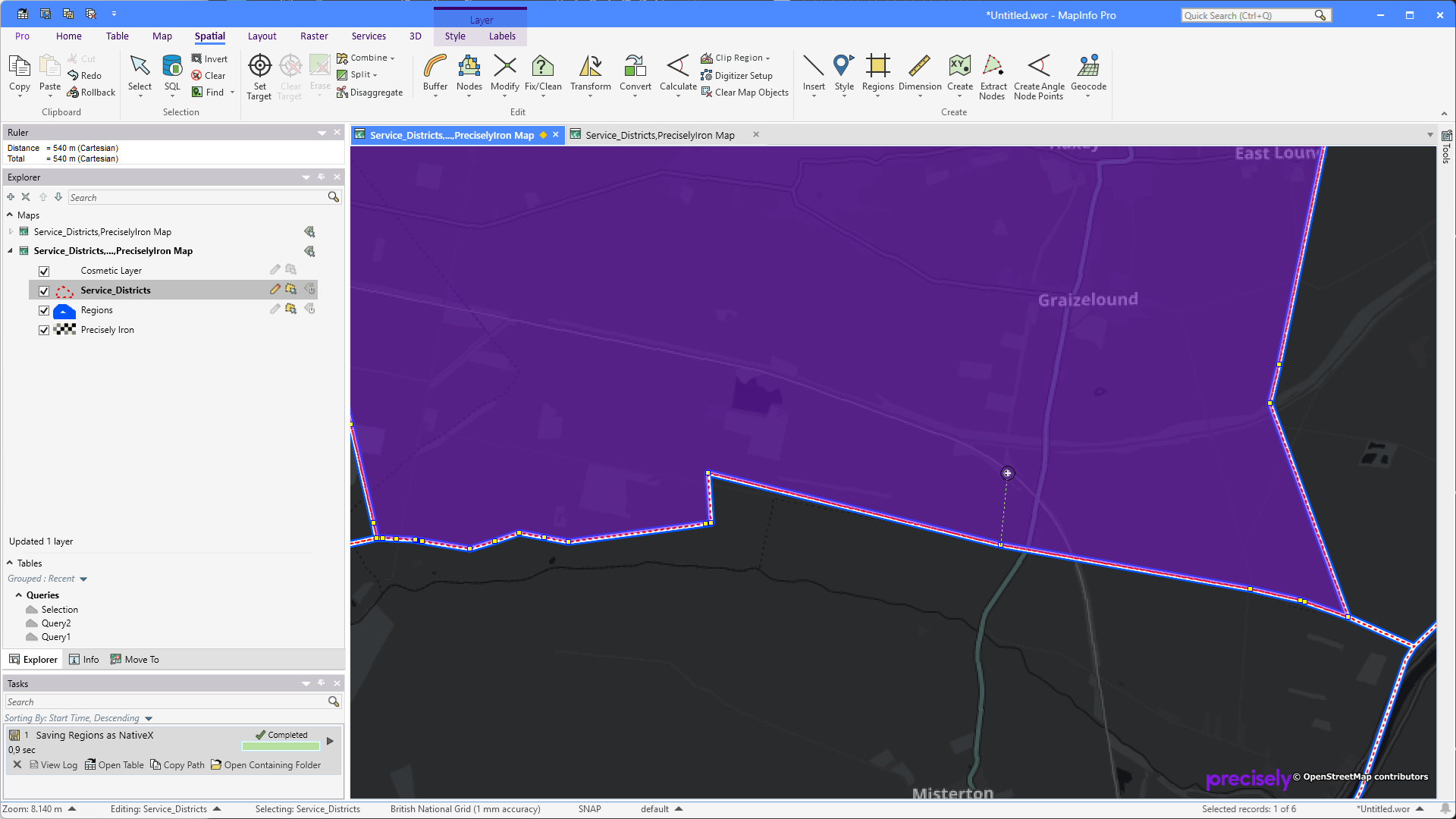Click the Transform tool
The height and width of the screenshot is (819, 1456).
click(x=591, y=74)
